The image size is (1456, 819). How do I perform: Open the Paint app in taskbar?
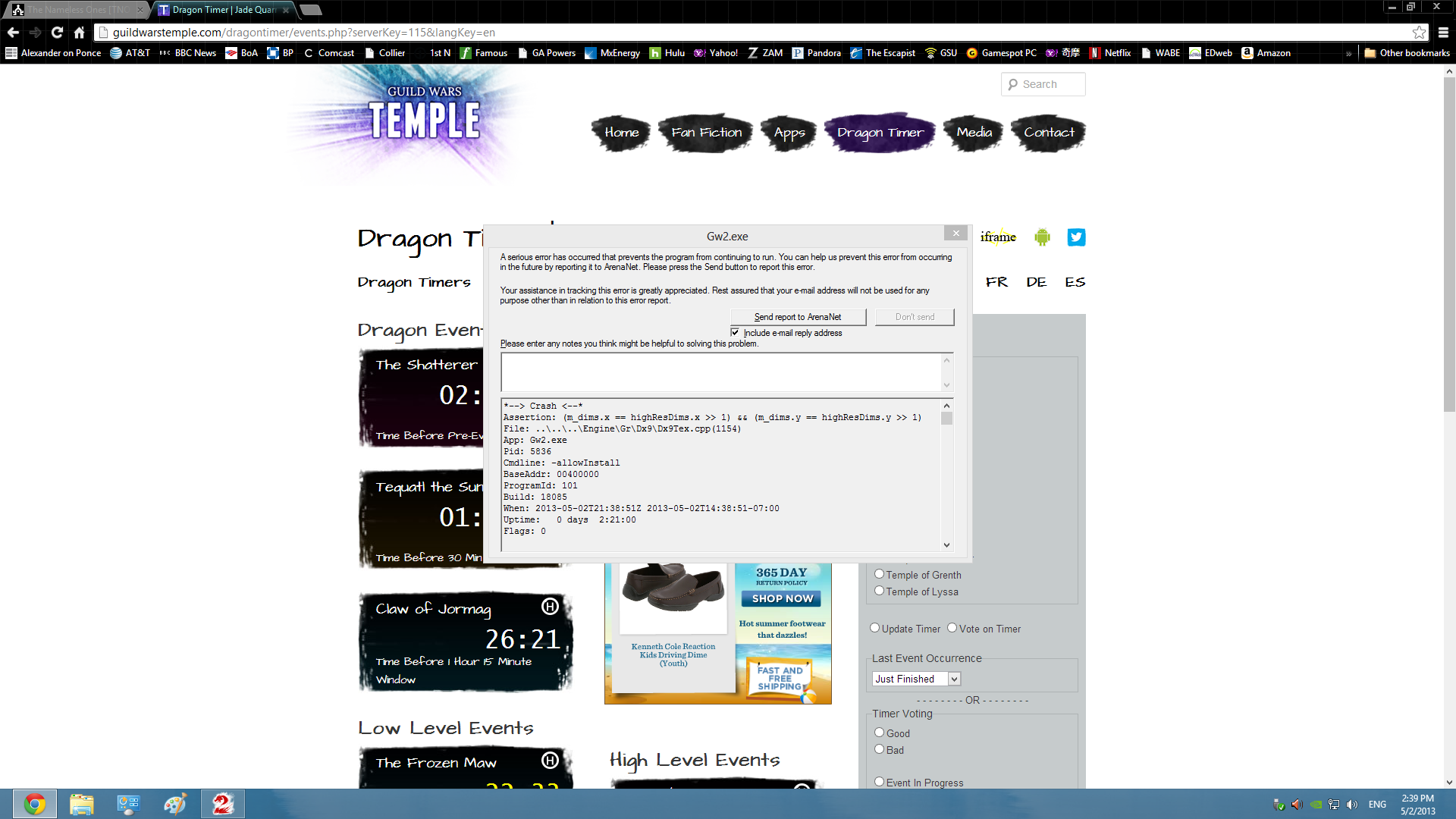click(175, 804)
